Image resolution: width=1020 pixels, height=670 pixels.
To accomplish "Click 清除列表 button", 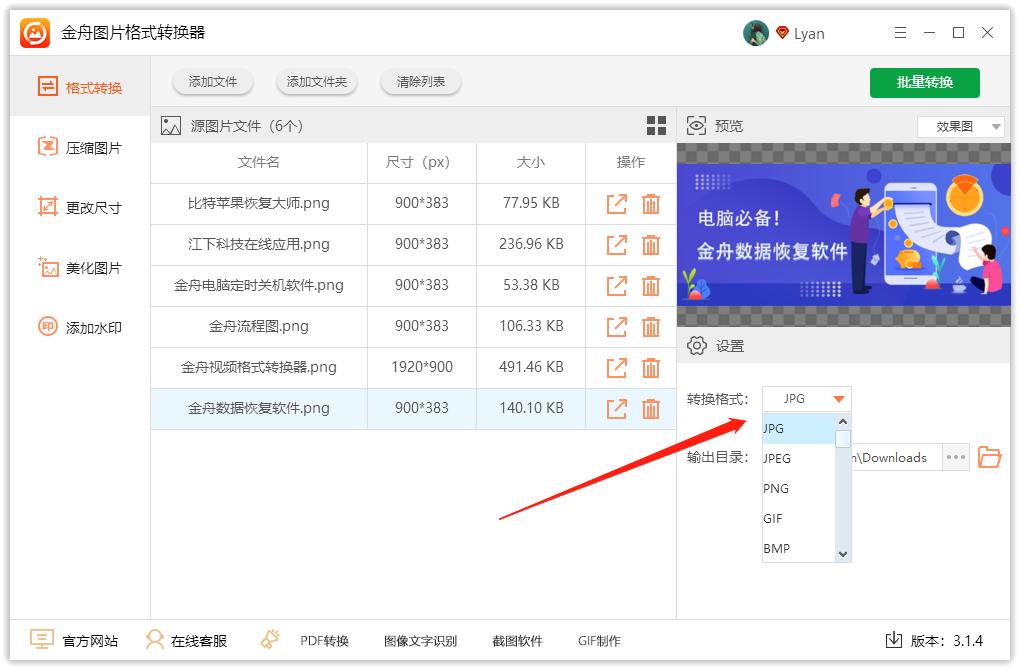I will [421, 82].
